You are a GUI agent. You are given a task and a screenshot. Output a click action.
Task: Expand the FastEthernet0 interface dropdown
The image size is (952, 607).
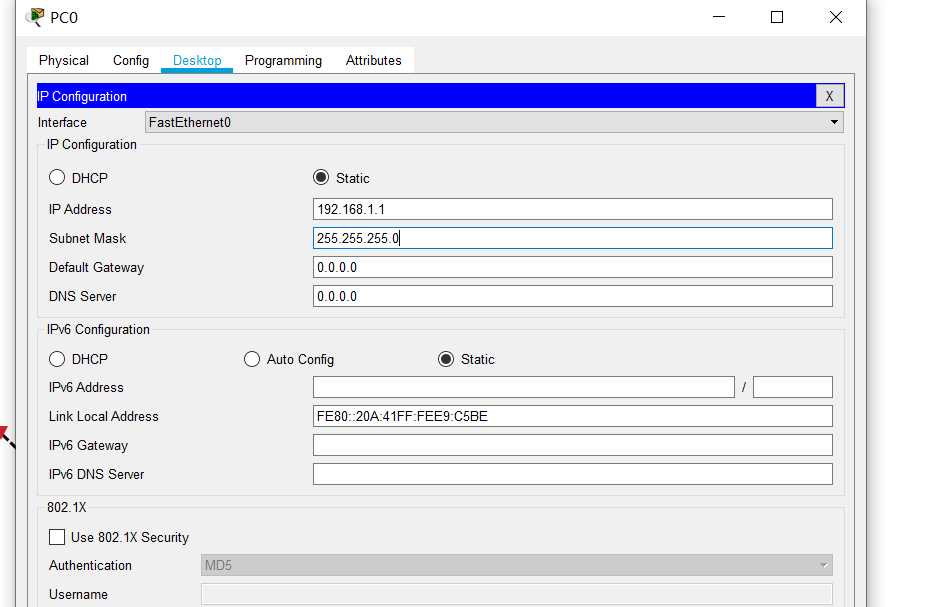click(494, 122)
